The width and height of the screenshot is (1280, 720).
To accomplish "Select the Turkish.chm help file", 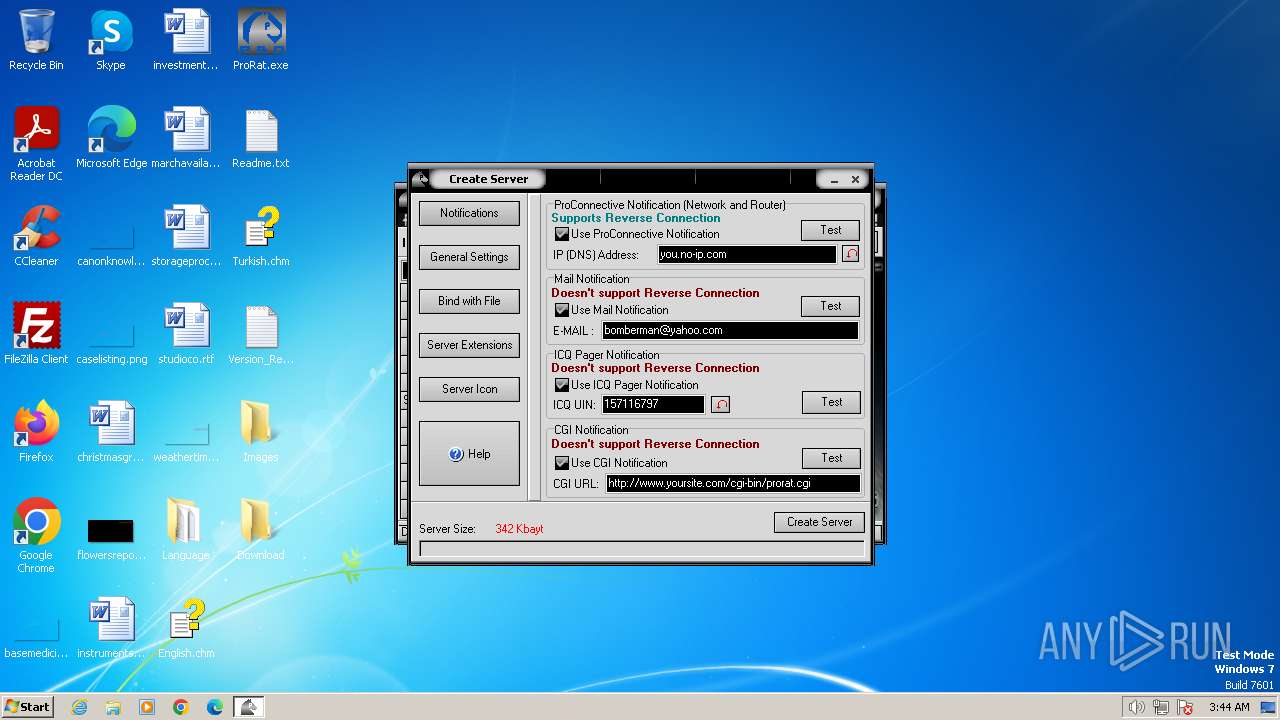I will pyautogui.click(x=261, y=236).
